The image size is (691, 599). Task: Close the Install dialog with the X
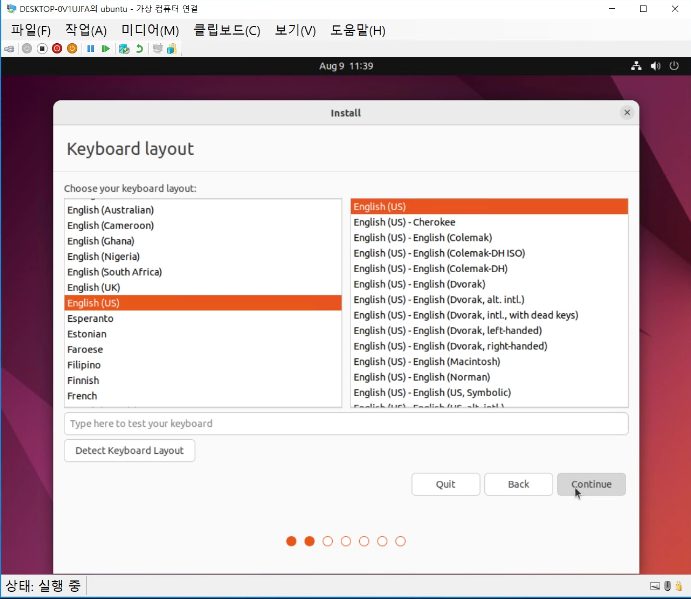pos(627,113)
